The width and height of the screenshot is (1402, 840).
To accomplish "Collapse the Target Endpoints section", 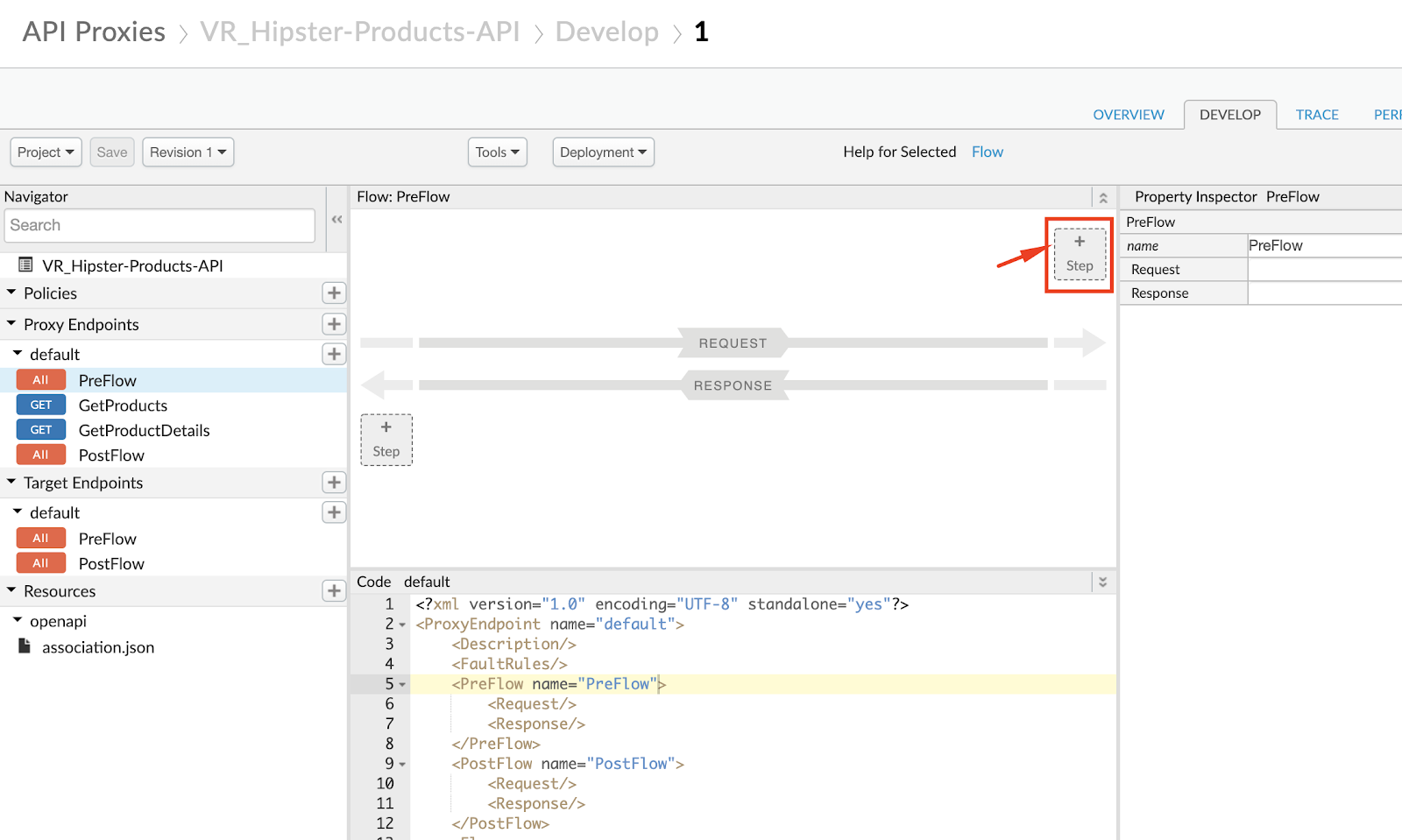I will pos(11,483).
